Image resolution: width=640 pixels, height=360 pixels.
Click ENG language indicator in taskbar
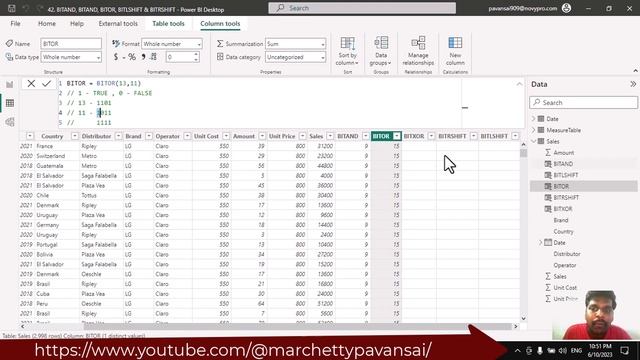click(x=576, y=350)
